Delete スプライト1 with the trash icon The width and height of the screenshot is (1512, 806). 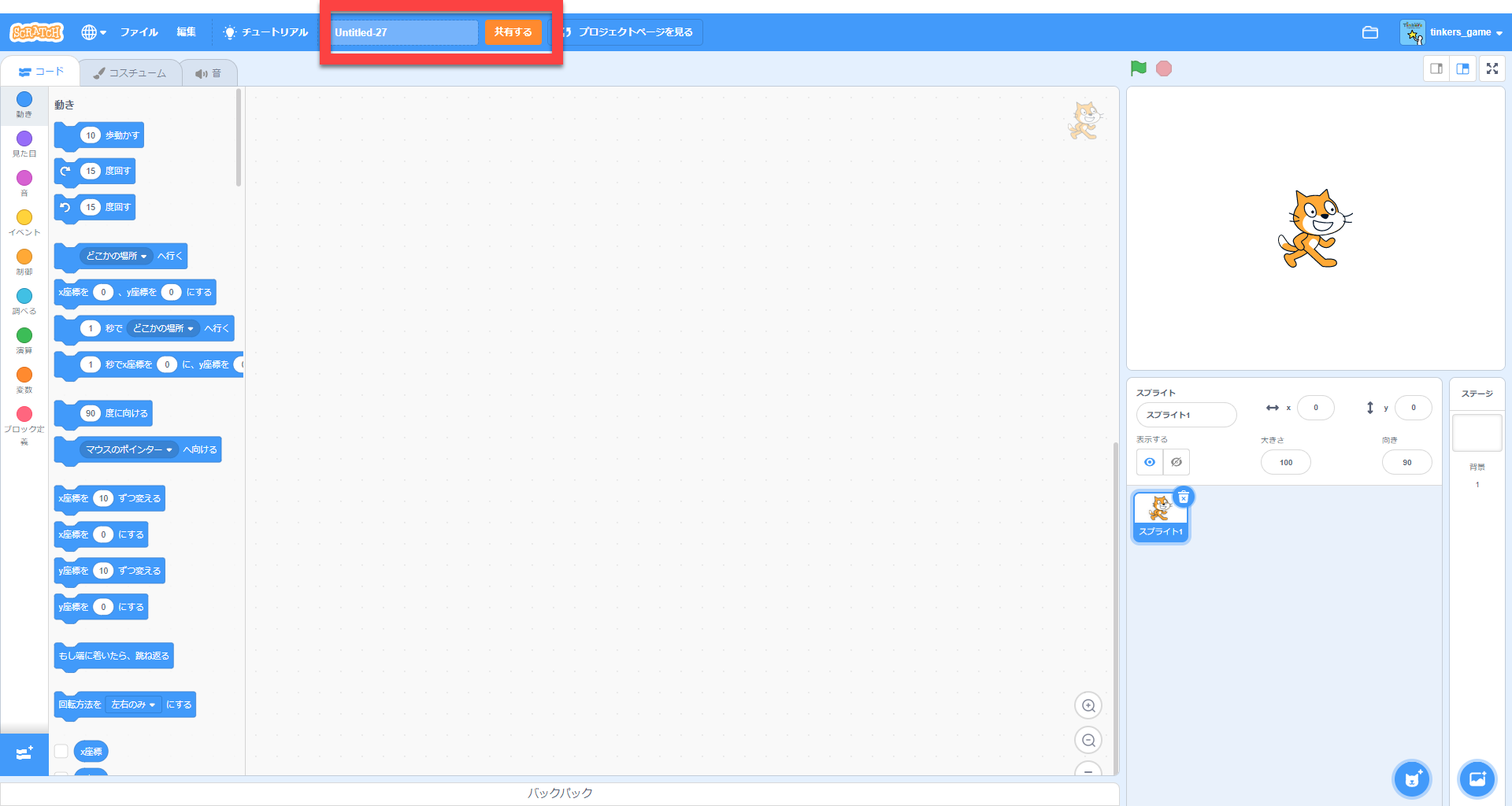pos(1183,497)
